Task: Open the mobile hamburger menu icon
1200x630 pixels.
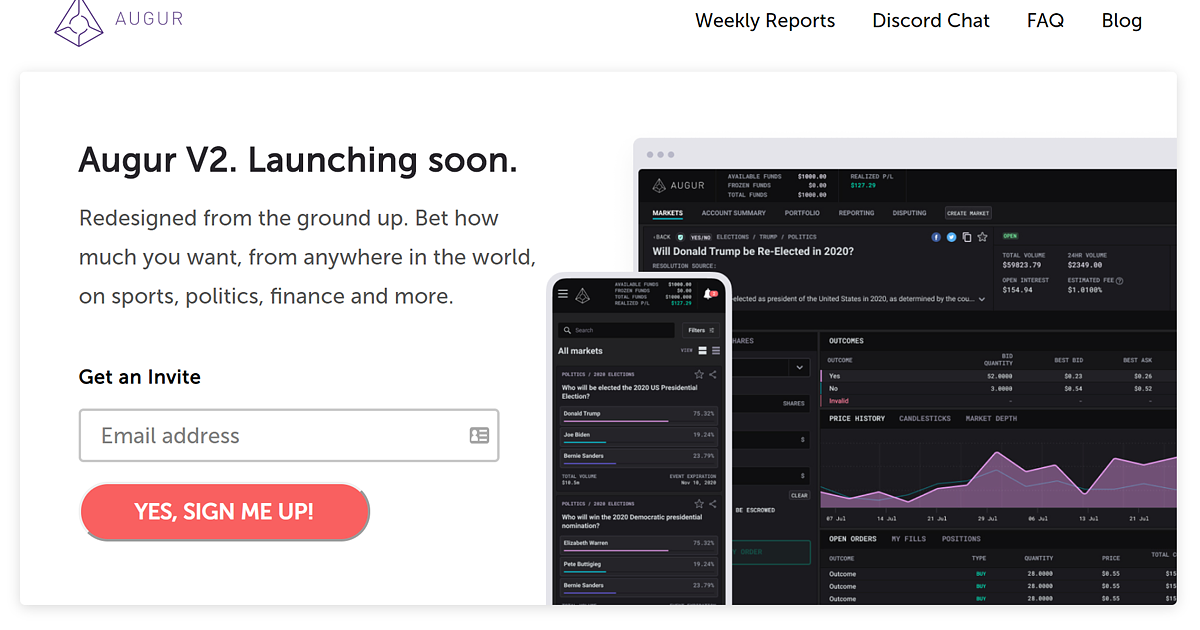Action: (x=563, y=294)
